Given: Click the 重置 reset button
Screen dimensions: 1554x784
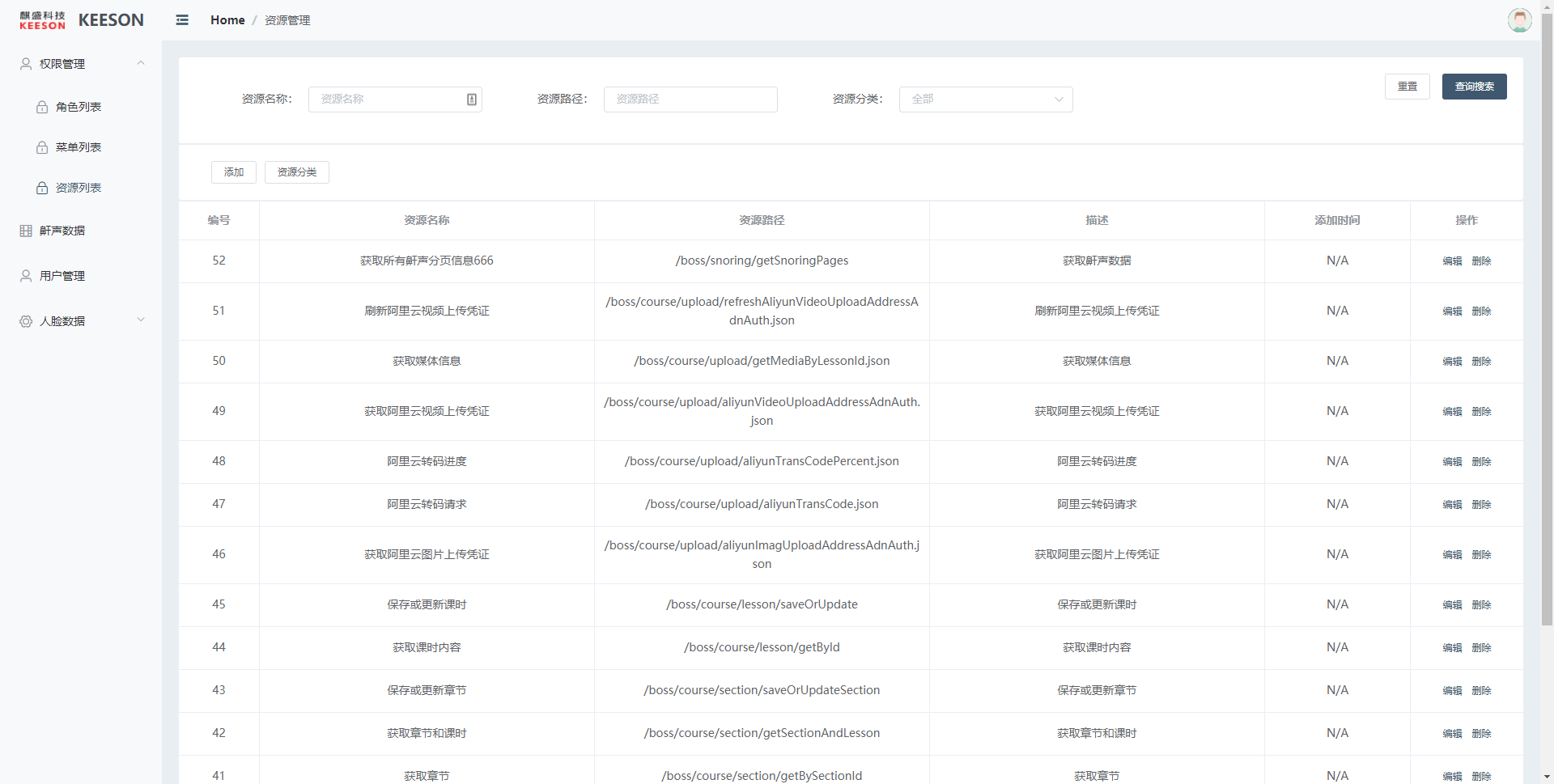Looking at the screenshot, I should coord(1408,87).
